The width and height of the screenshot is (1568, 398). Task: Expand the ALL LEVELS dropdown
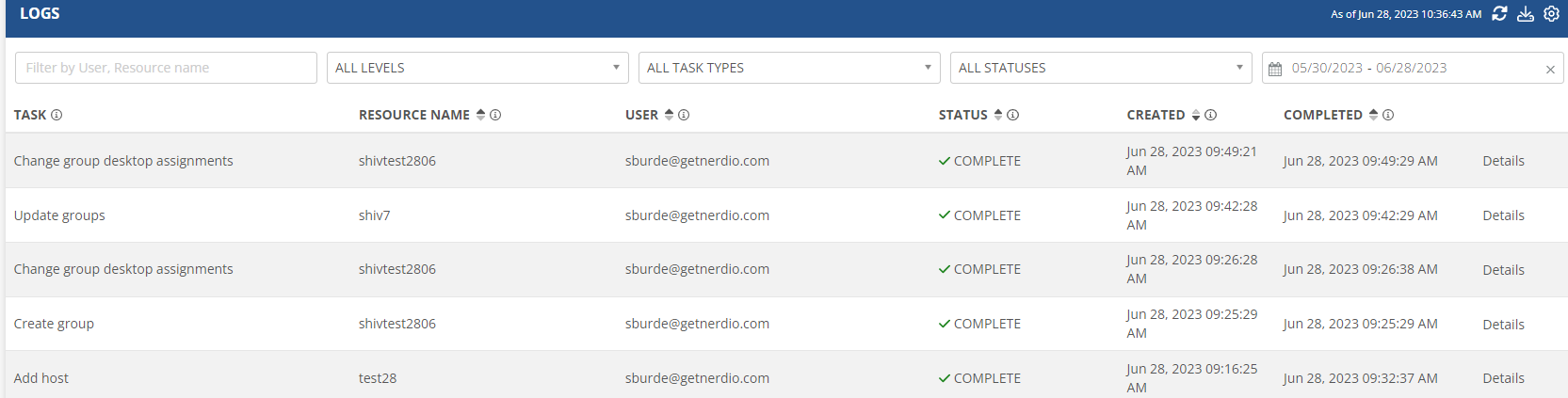tap(477, 68)
